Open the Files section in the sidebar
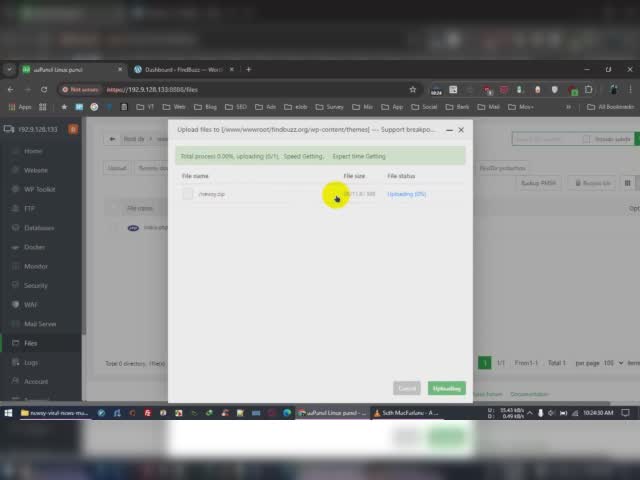 click(x=30, y=343)
